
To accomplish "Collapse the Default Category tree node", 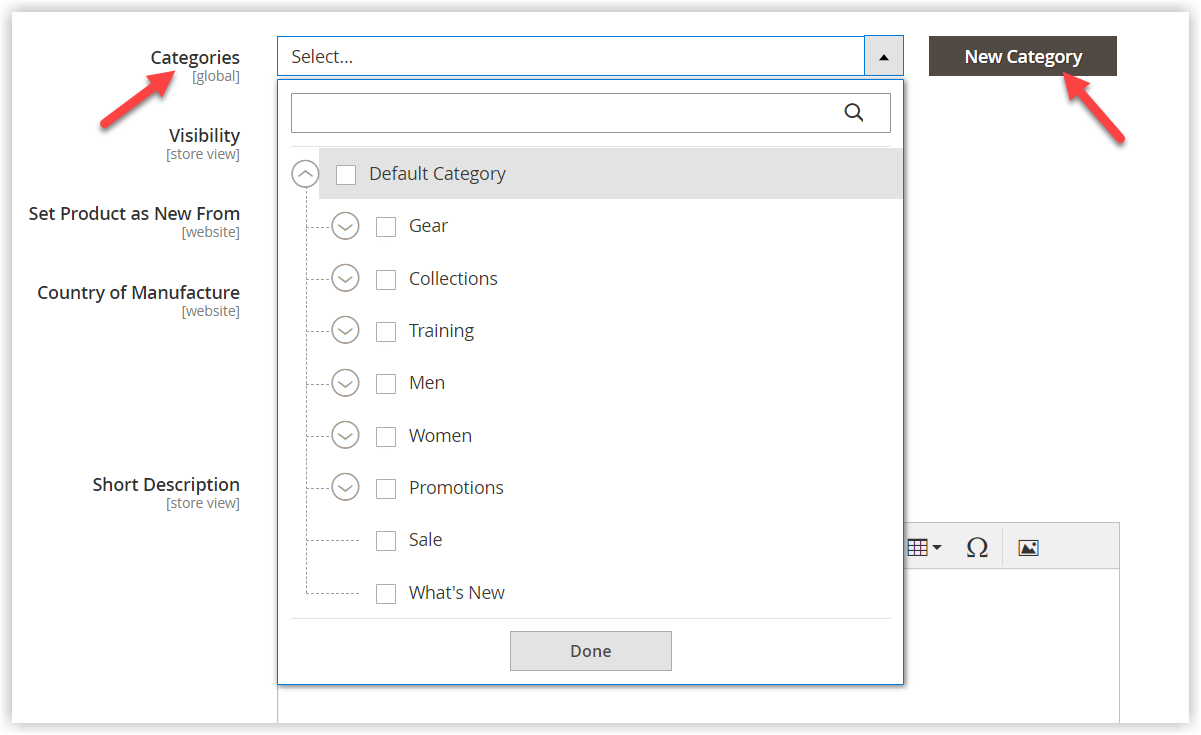I will [305, 174].
